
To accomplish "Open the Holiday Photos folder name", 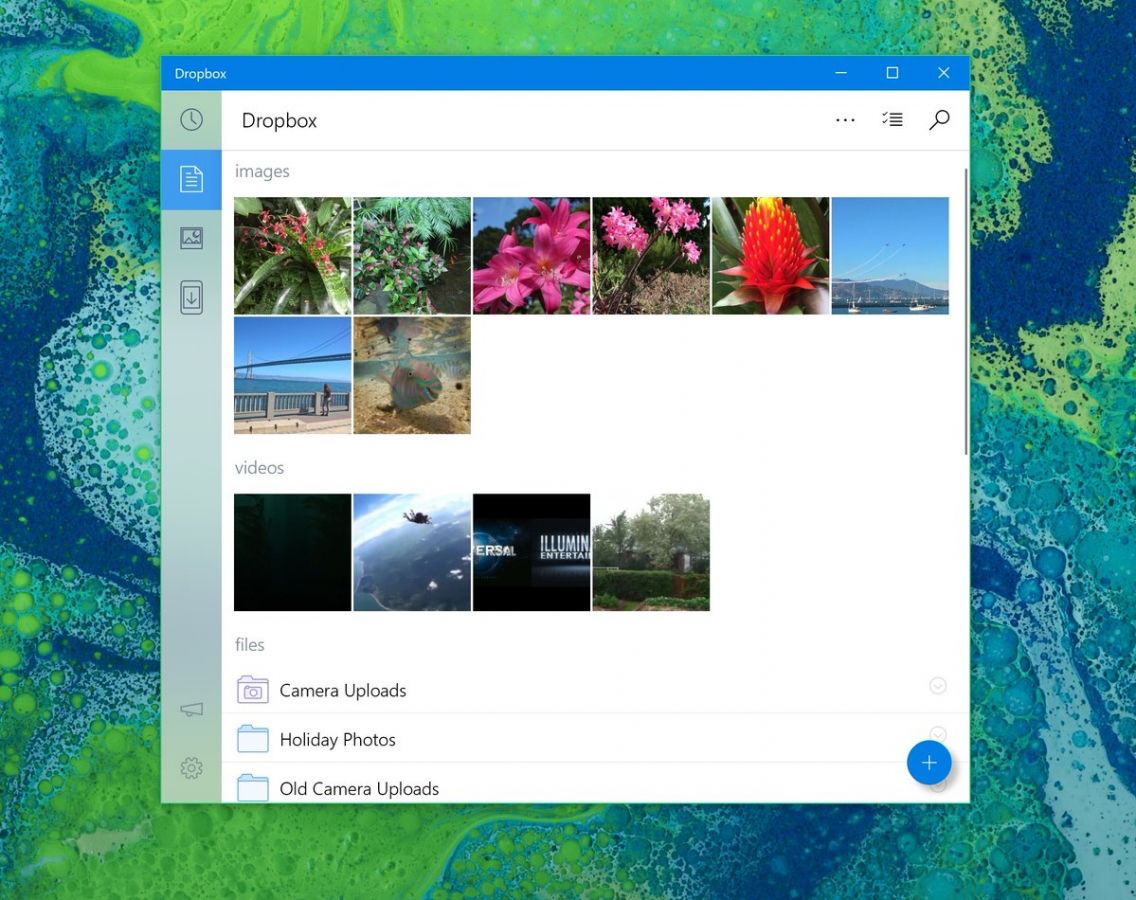I will (x=338, y=740).
